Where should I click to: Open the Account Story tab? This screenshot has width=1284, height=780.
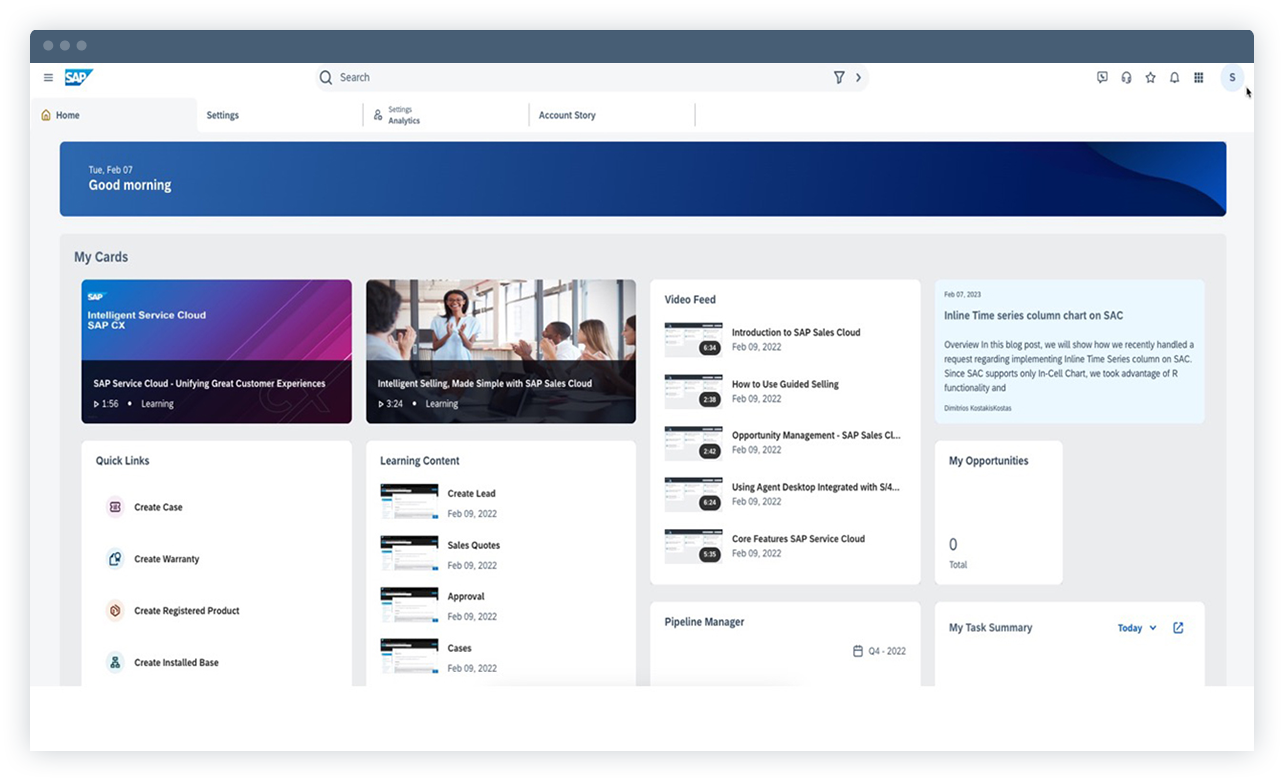point(567,115)
